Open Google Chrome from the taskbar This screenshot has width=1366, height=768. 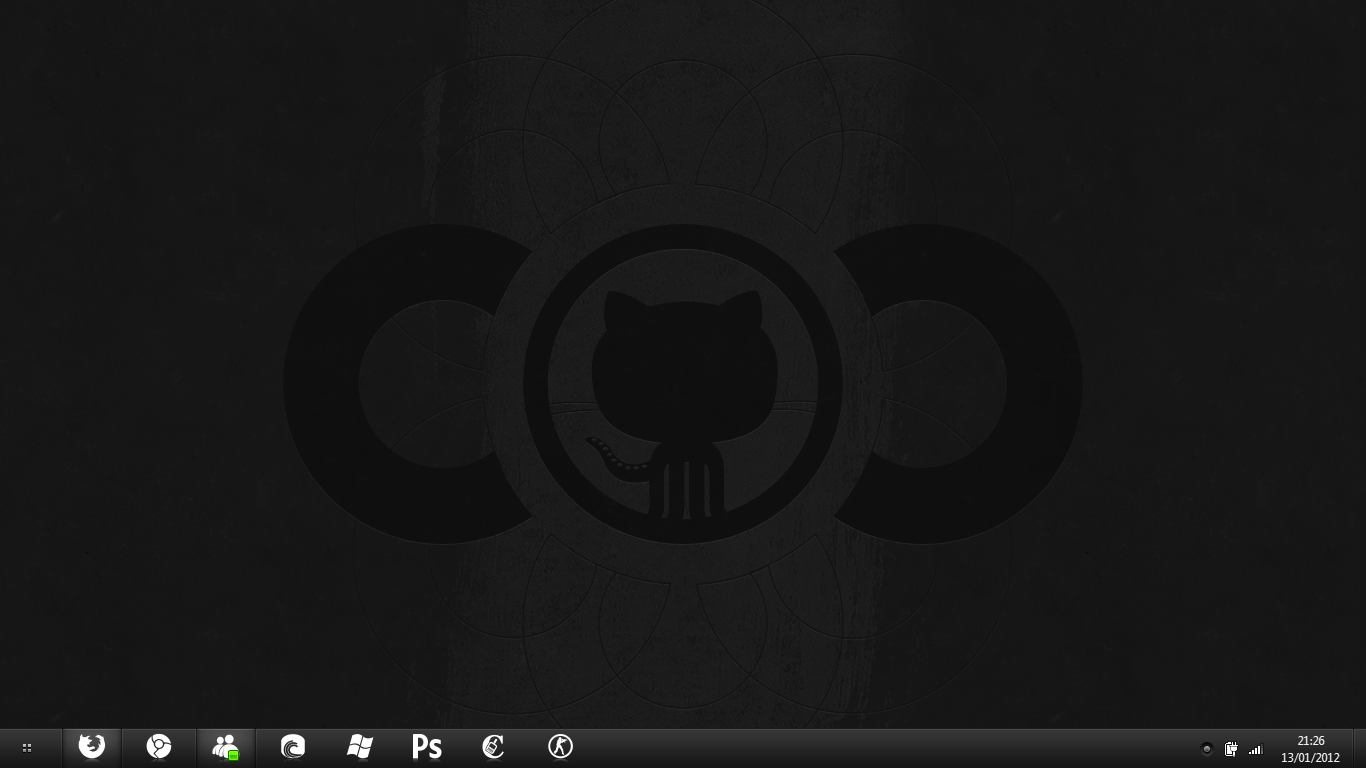point(159,747)
